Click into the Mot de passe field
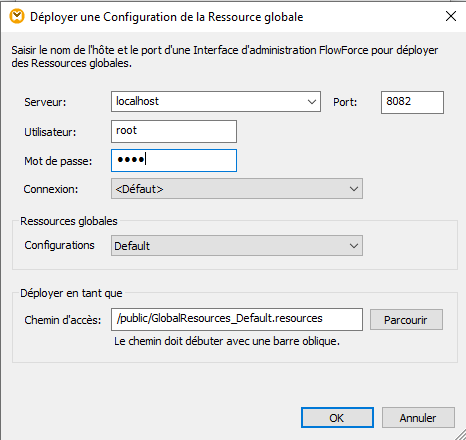This screenshot has height=440, width=466. pos(174,160)
